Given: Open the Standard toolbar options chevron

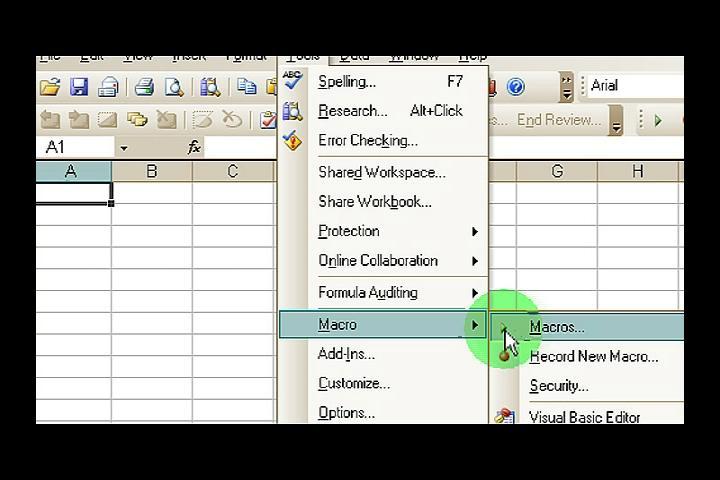Looking at the screenshot, I should click(x=567, y=87).
